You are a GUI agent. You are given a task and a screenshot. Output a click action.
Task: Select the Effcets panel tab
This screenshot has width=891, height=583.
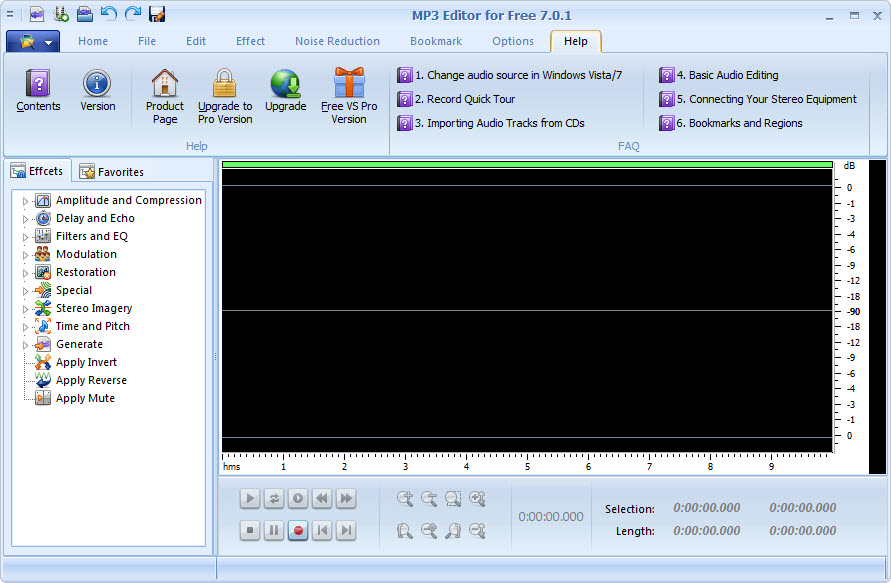[37, 171]
